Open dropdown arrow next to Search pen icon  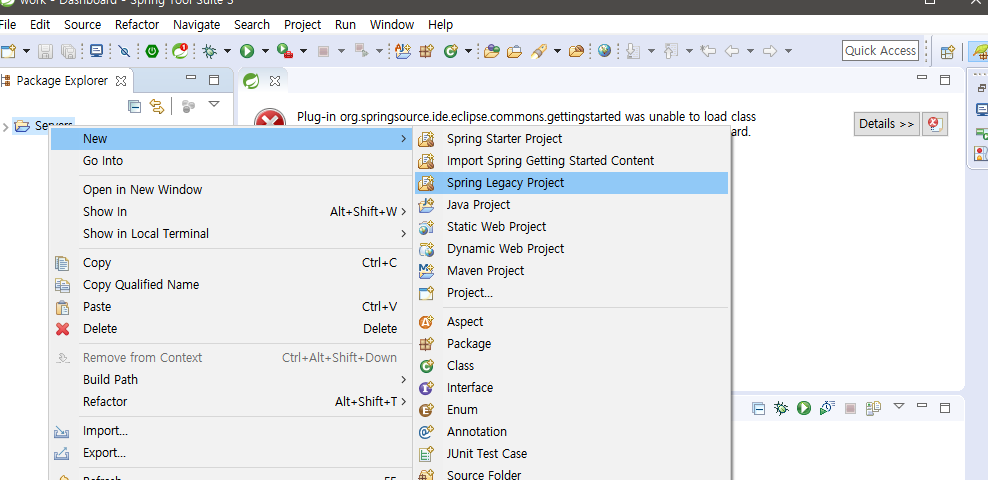(556, 51)
